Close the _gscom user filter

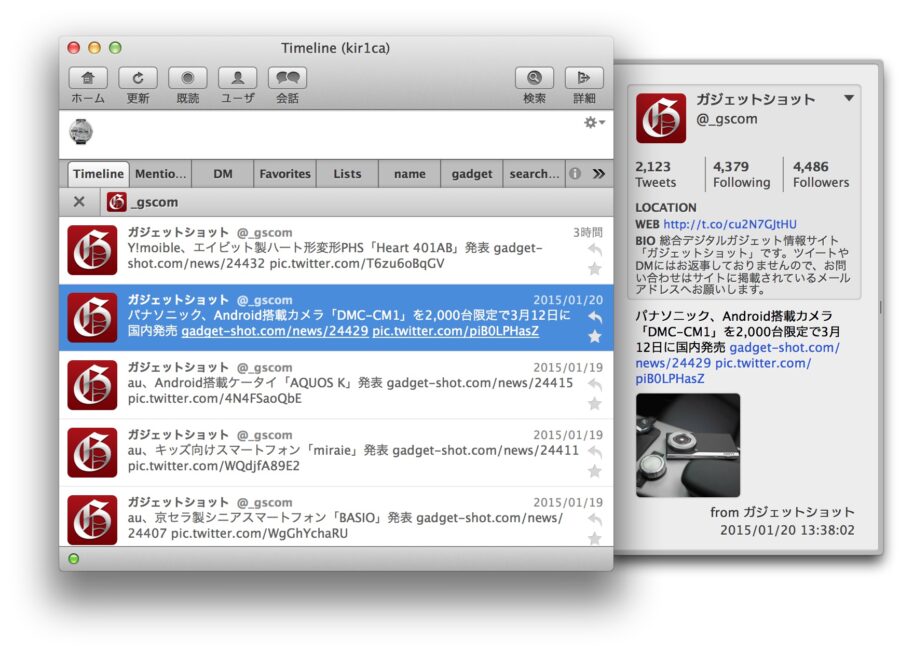tap(79, 202)
